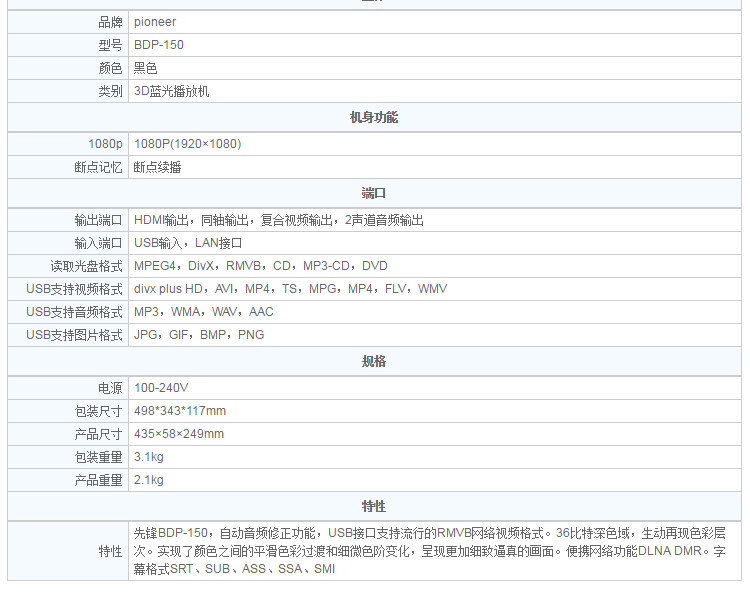Select the 断点续播 value
This screenshot has height=598, width=750.
(157, 167)
